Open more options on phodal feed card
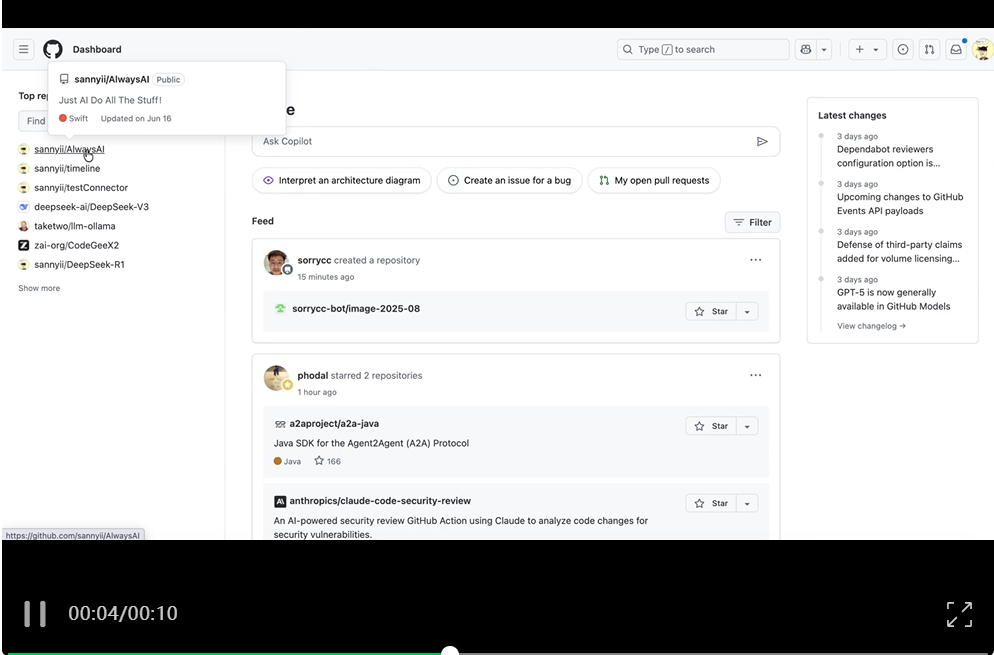The width and height of the screenshot is (994, 655). [x=756, y=375]
